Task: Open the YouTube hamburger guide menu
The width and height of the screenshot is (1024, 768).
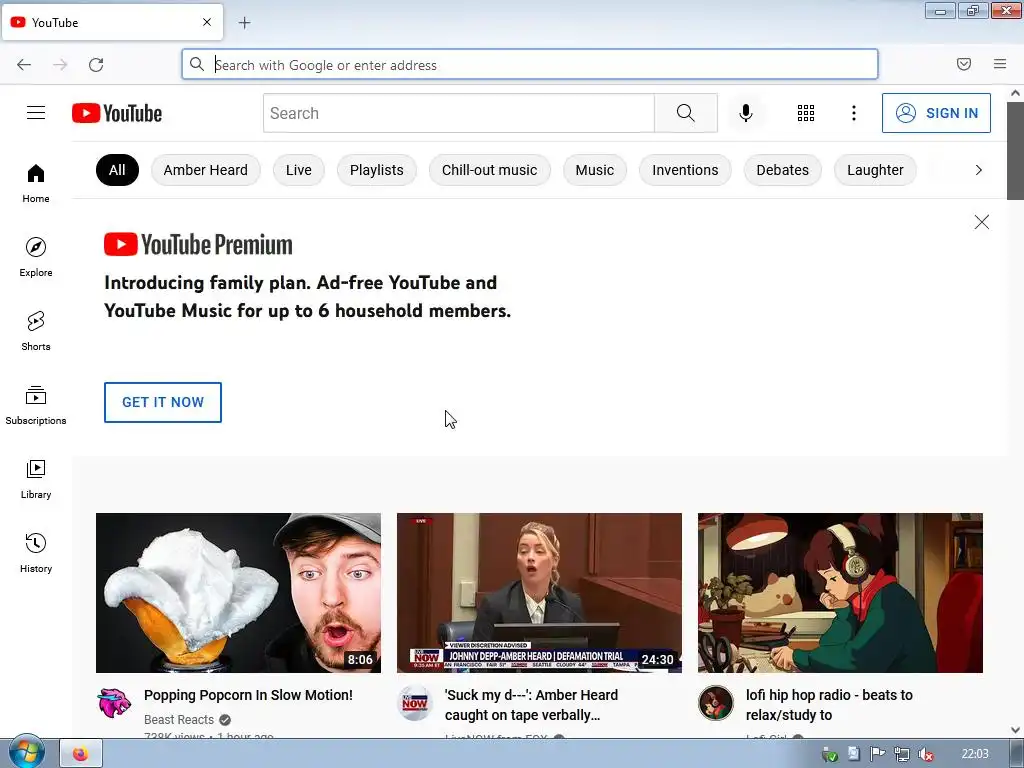Action: (x=36, y=113)
